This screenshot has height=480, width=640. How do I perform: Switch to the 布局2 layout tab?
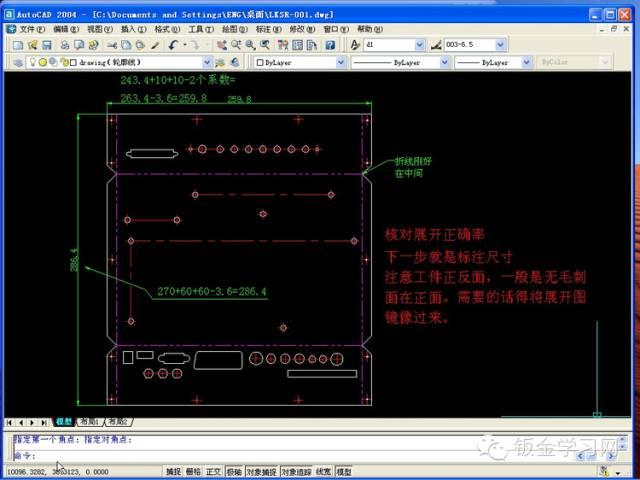click(118, 422)
